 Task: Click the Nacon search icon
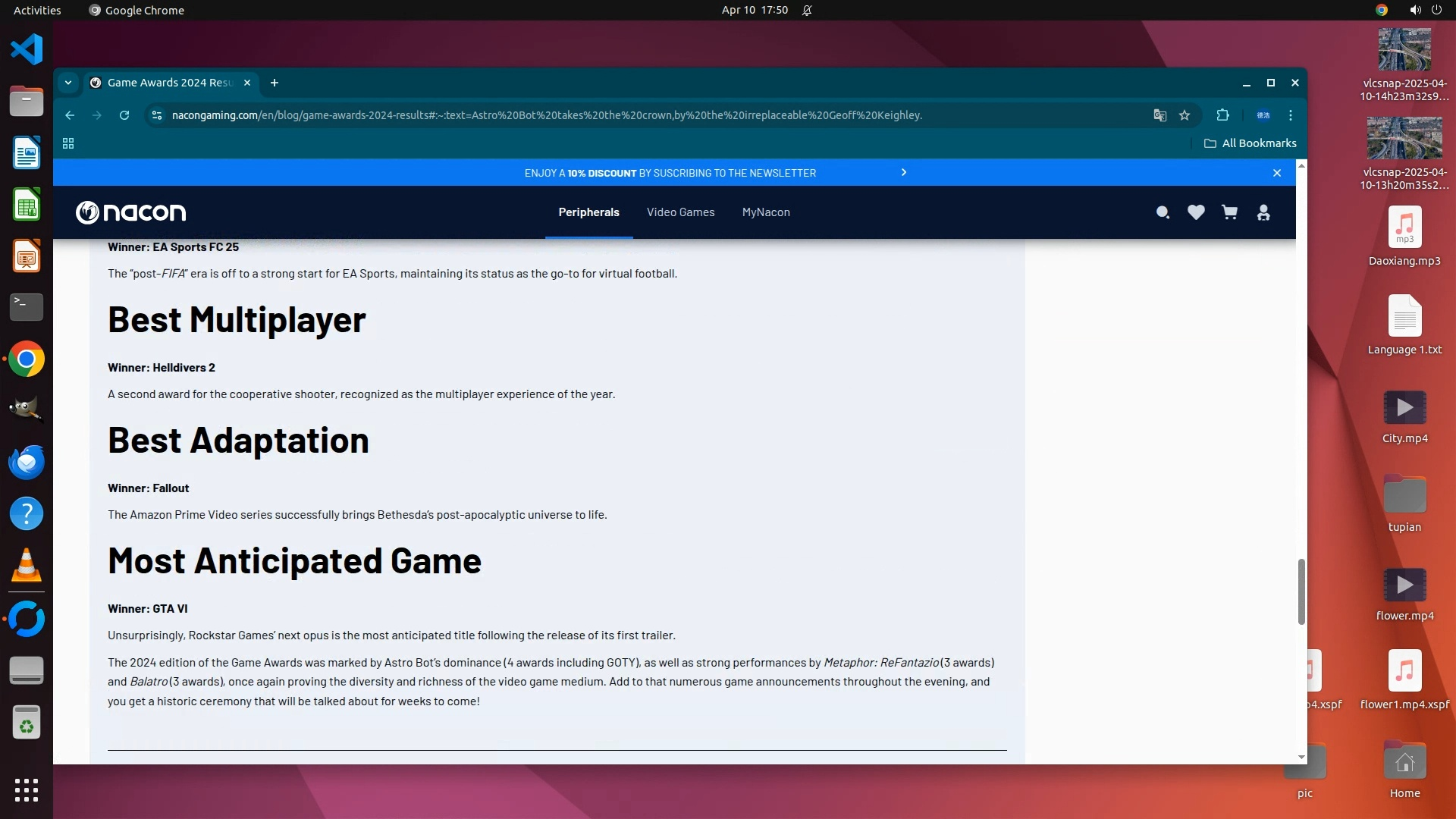[1163, 213]
